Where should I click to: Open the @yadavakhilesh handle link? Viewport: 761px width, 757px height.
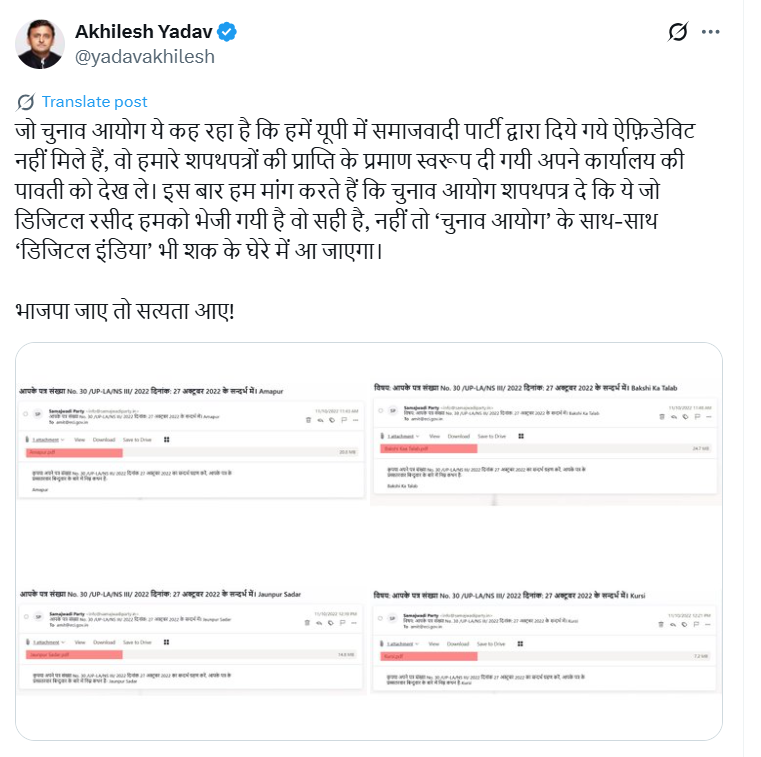coord(145,57)
